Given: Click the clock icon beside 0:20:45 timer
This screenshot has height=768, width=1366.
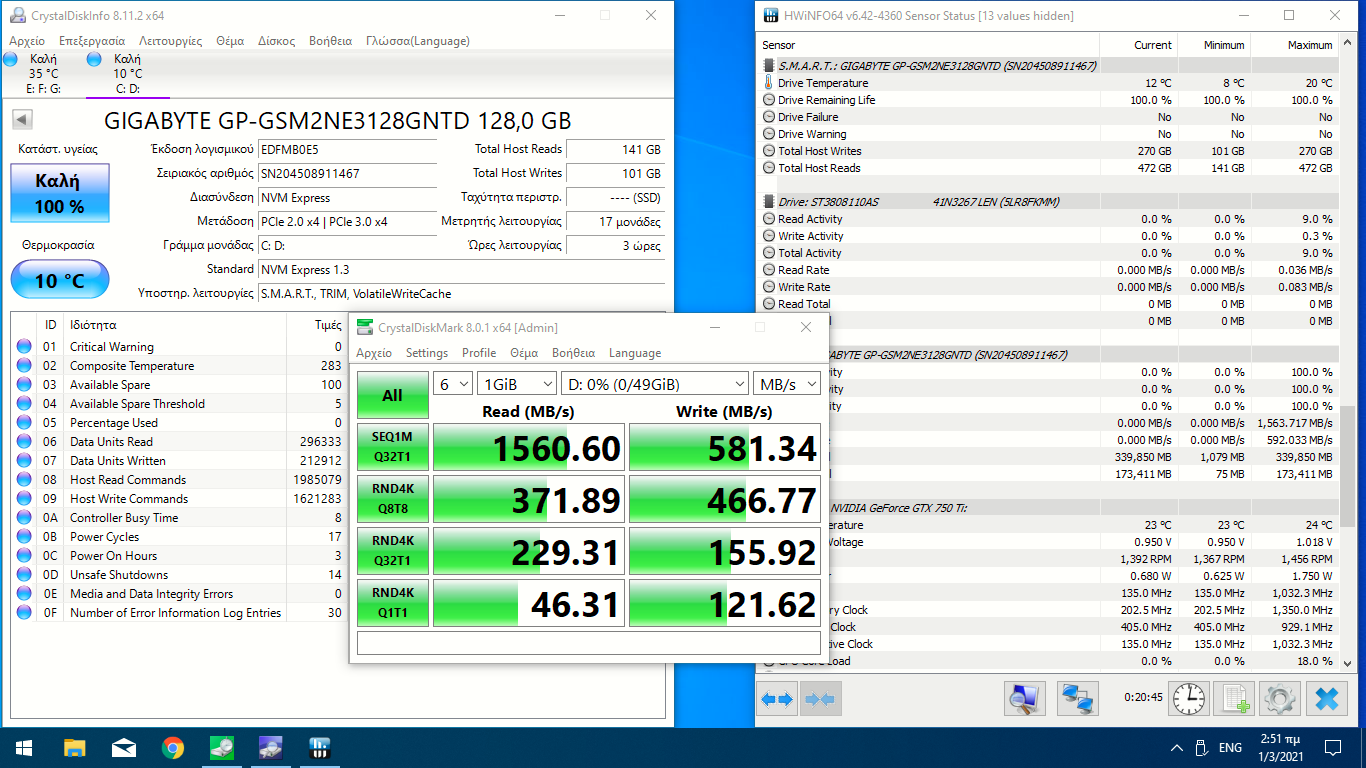Looking at the screenshot, I should click(x=1189, y=698).
